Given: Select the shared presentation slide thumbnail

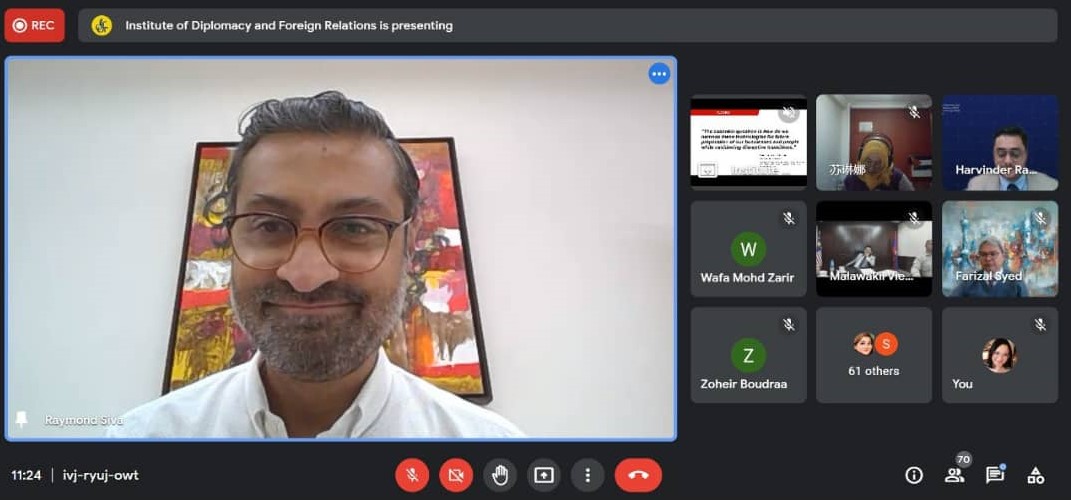Looking at the screenshot, I should click(x=748, y=142).
